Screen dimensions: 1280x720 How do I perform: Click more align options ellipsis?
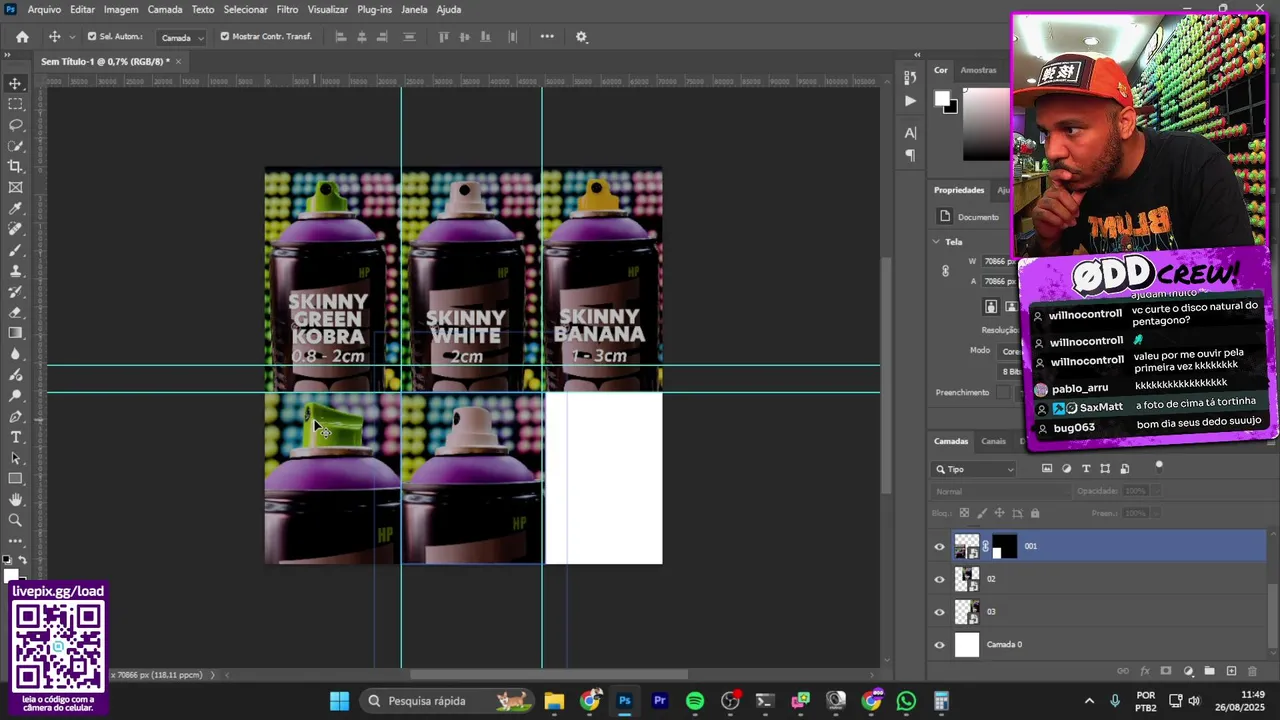click(x=547, y=37)
